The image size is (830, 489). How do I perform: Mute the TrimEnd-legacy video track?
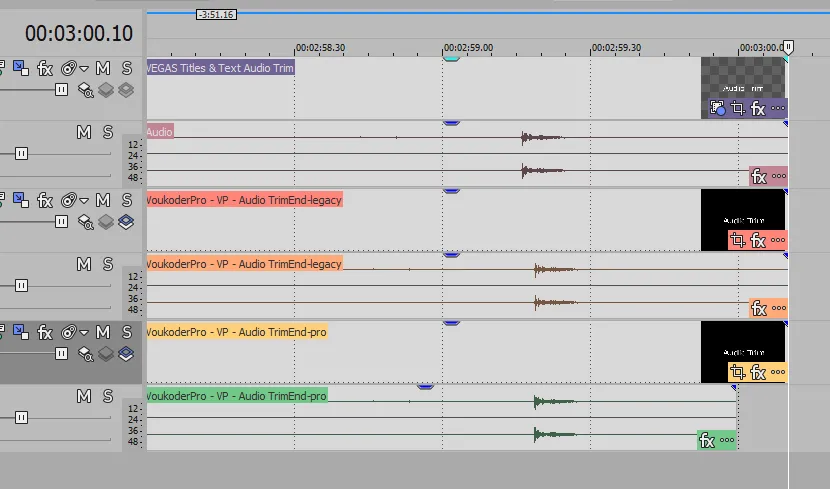pos(103,200)
